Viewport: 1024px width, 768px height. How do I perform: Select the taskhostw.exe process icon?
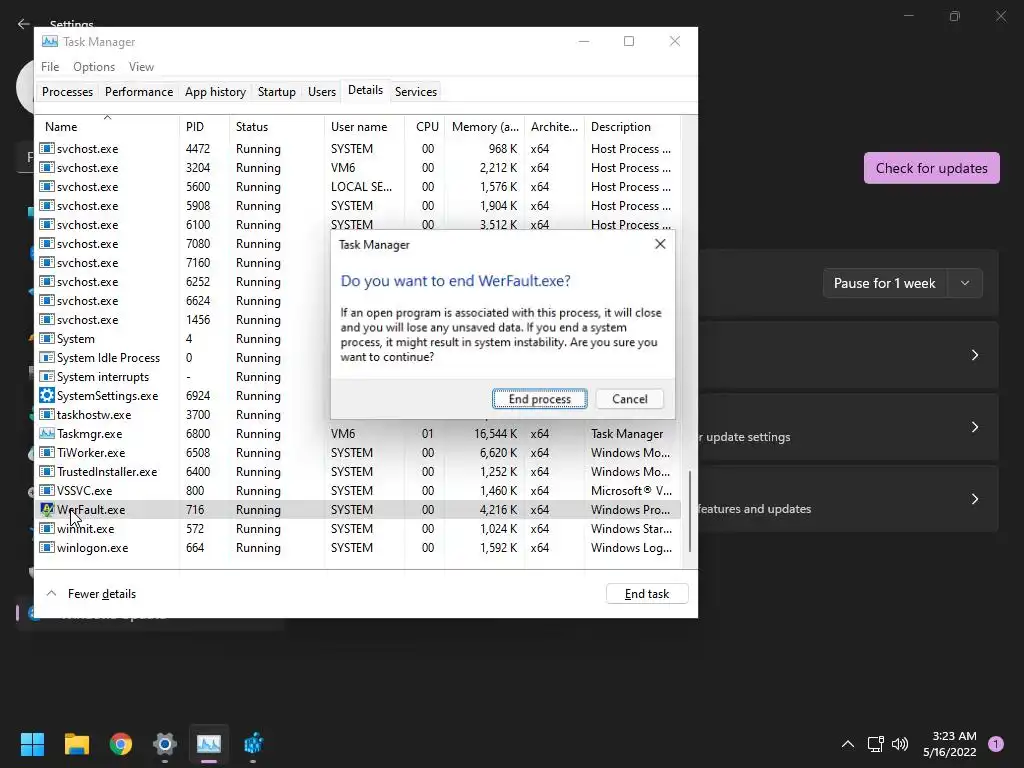(46, 414)
